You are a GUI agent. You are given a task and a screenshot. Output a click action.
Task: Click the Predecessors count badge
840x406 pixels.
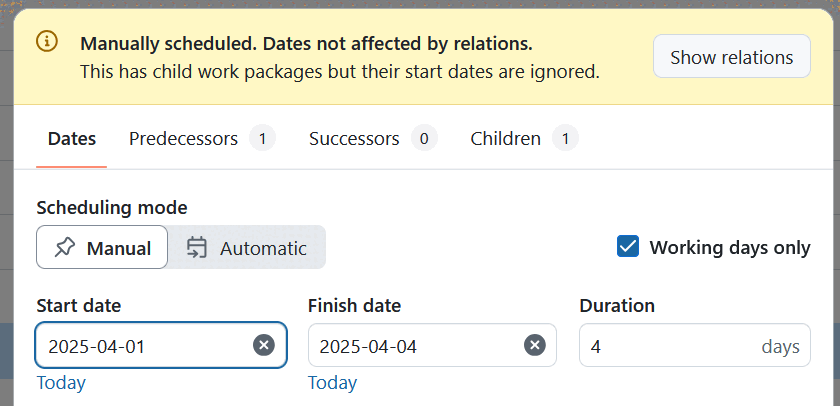(262, 139)
